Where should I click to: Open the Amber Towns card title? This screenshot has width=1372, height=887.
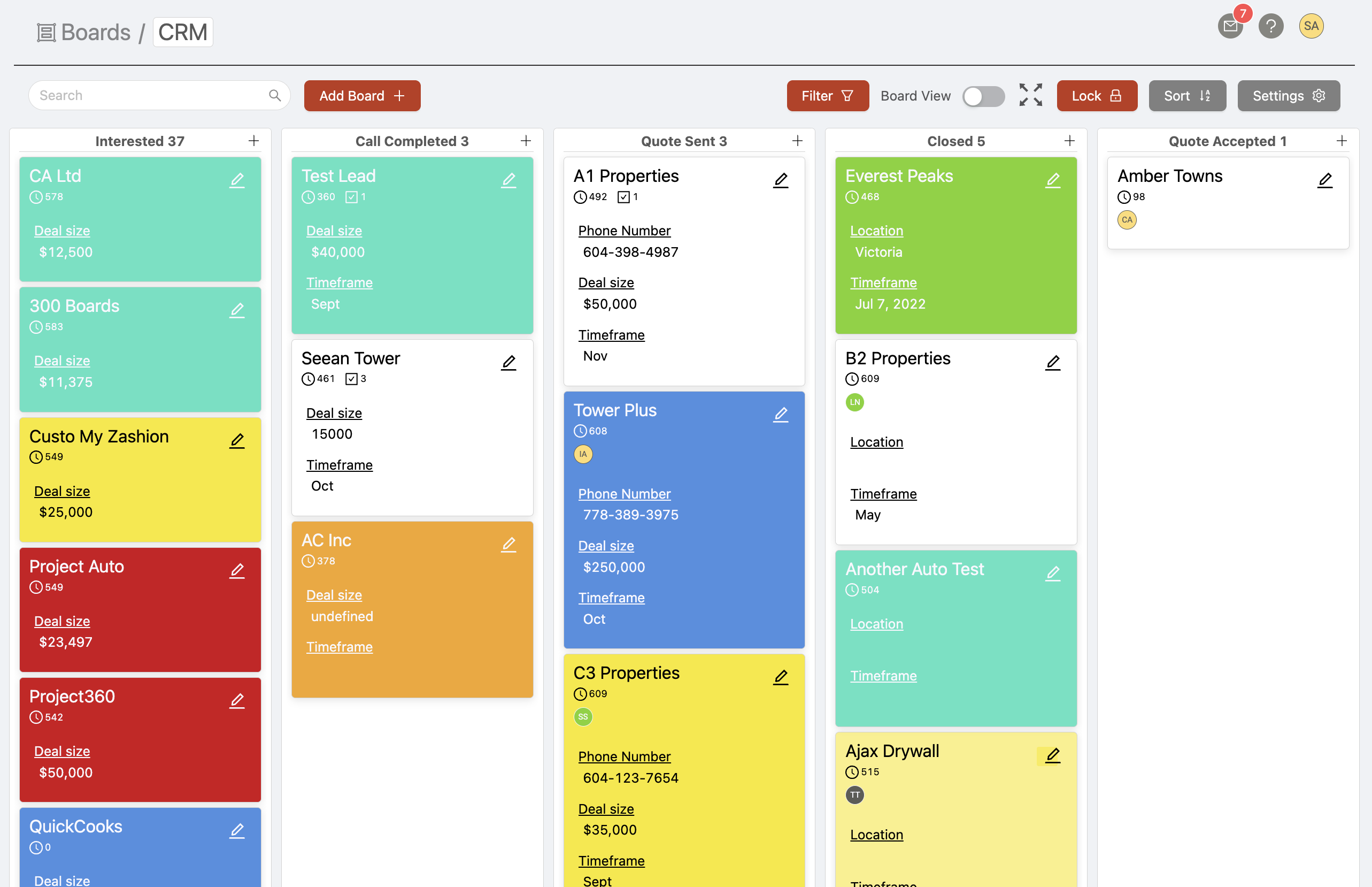[x=1170, y=176]
